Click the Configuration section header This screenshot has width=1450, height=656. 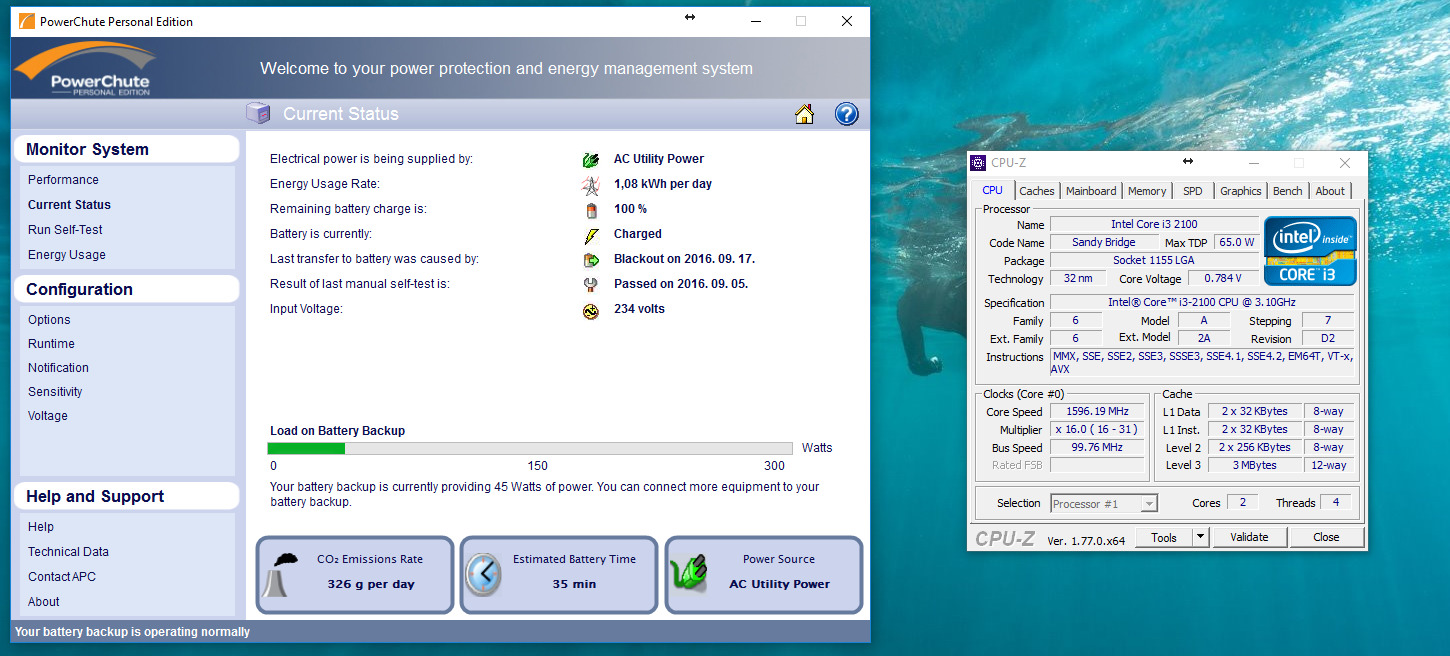(x=127, y=289)
